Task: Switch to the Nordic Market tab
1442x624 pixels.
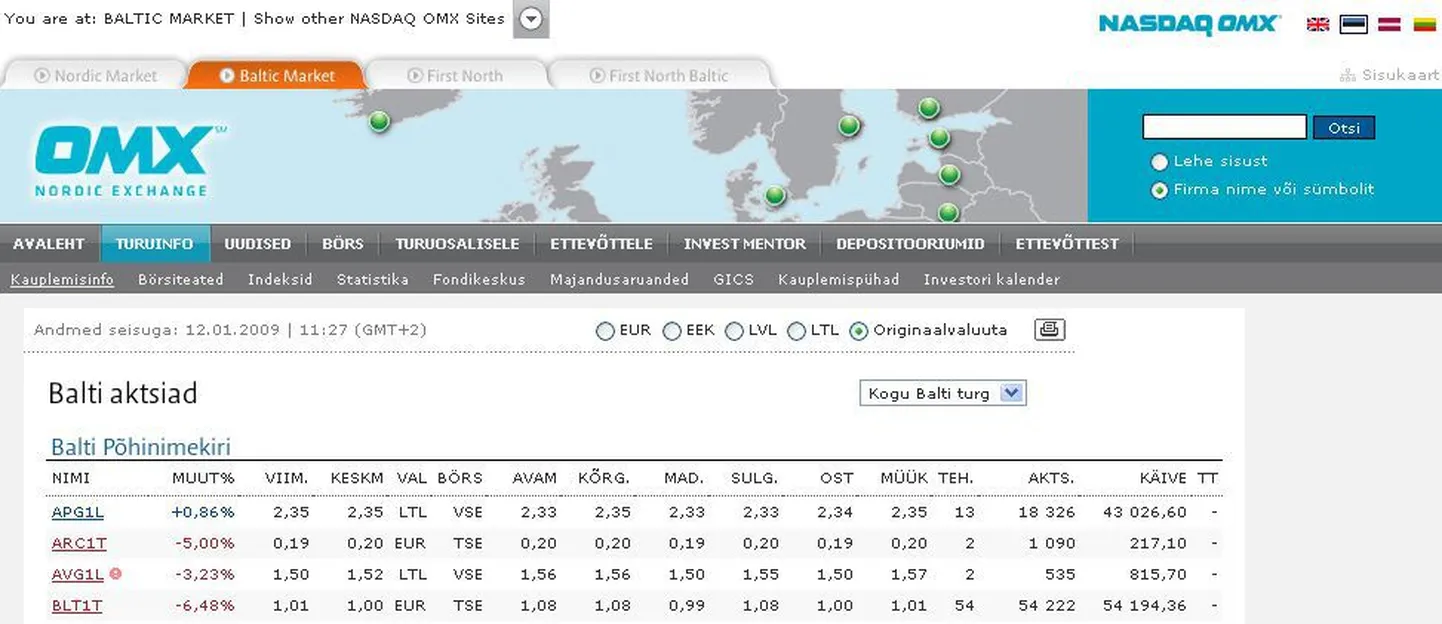Action: click(95, 75)
